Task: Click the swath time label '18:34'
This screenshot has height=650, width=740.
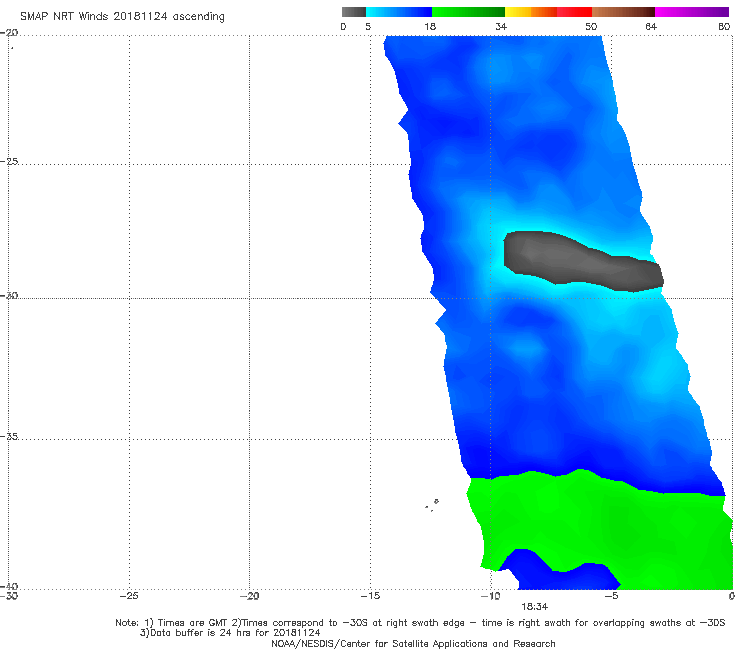Action: (x=534, y=607)
